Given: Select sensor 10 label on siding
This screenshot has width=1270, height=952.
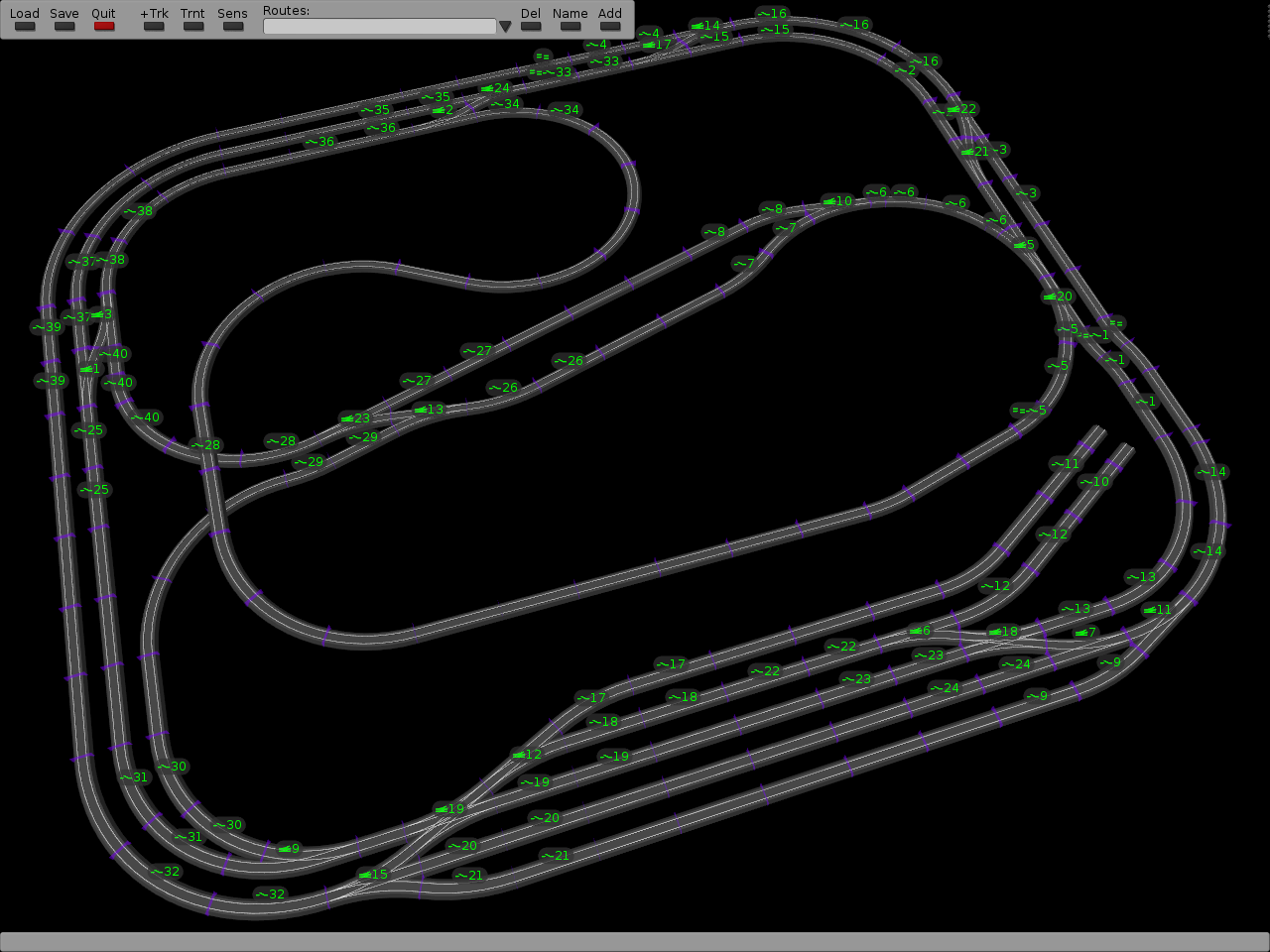Looking at the screenshot, I should (1094, 482).
